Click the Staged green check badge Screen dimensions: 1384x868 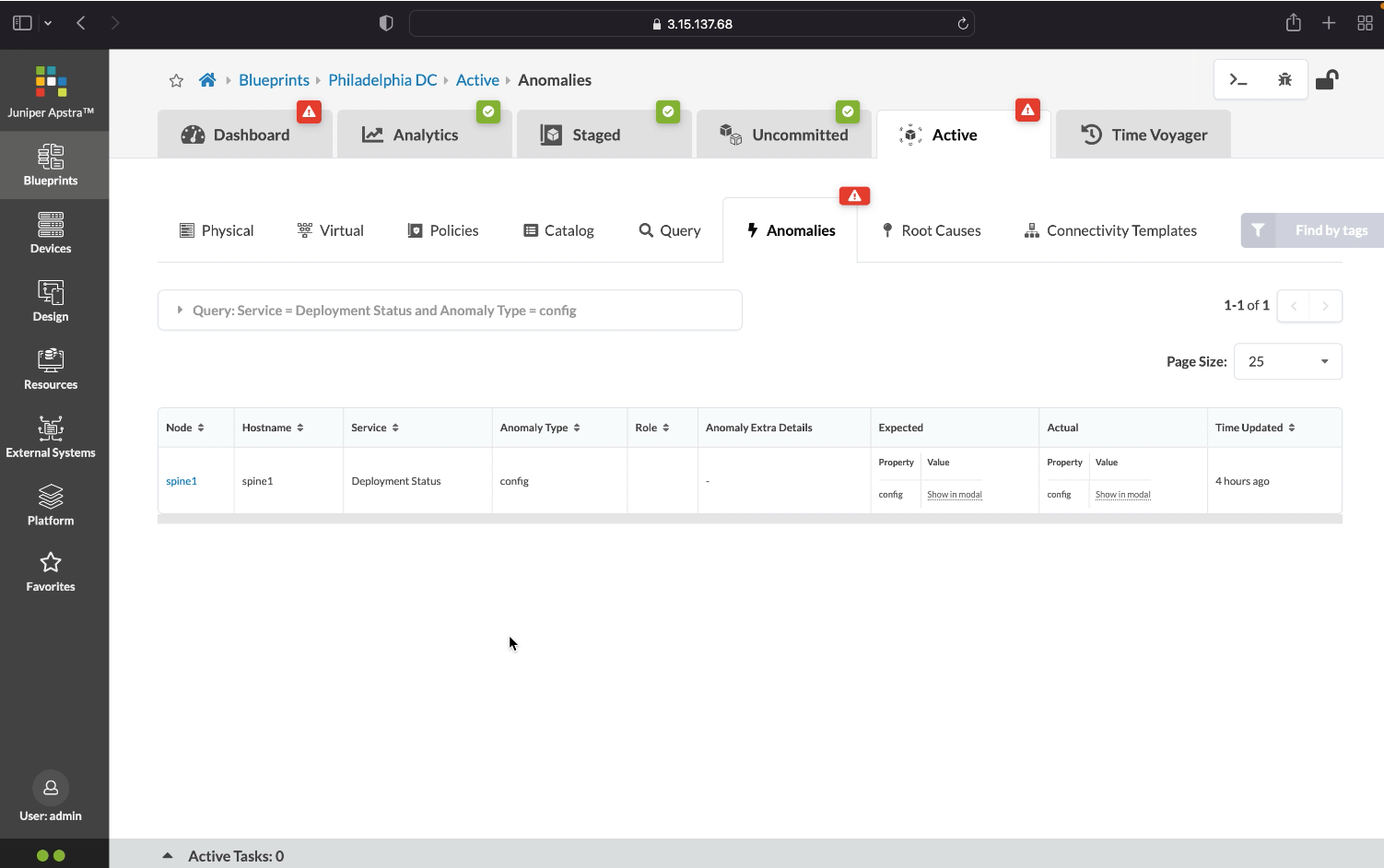coord(668,111)
